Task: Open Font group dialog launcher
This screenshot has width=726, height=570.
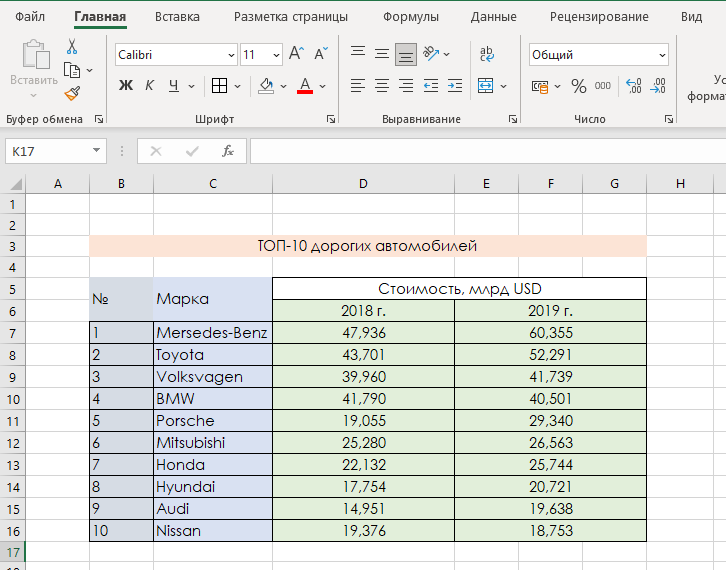Action: pyautogui.click(x=331, y=119)
